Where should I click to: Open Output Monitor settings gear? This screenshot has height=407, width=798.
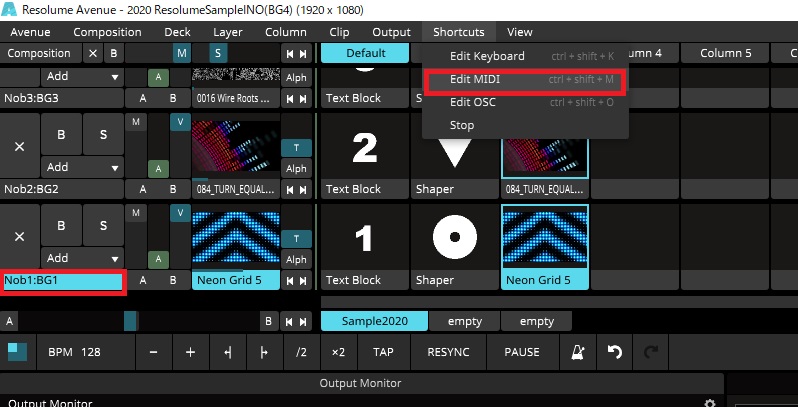[709, 403]
